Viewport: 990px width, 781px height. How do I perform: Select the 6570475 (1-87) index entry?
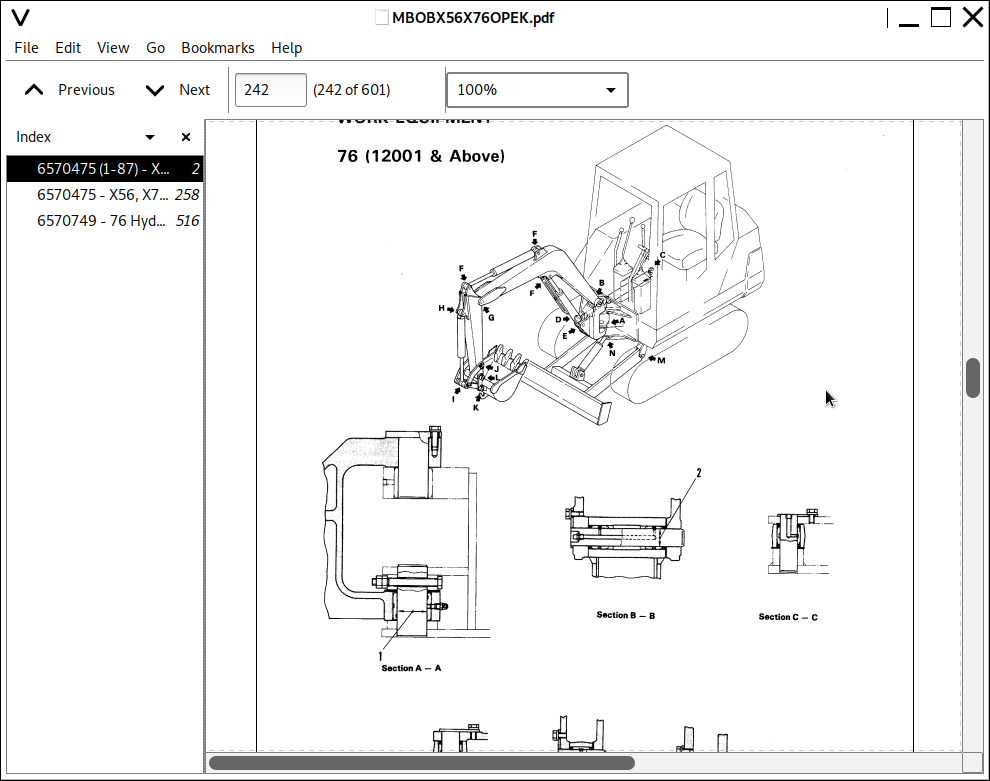pyautogui.click(x=103, y=169)
